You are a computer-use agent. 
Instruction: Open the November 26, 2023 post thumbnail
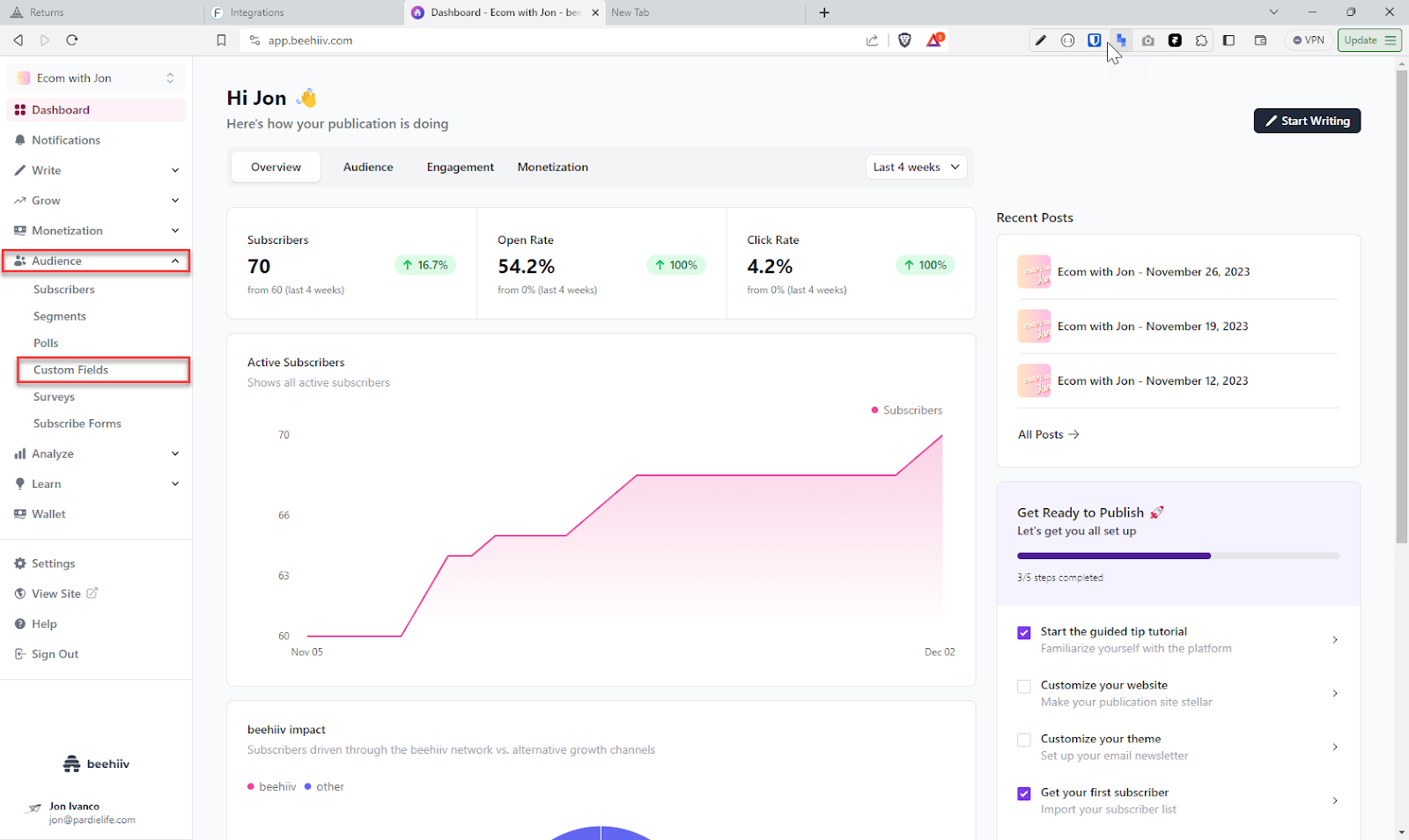[x=1034, y=272]
